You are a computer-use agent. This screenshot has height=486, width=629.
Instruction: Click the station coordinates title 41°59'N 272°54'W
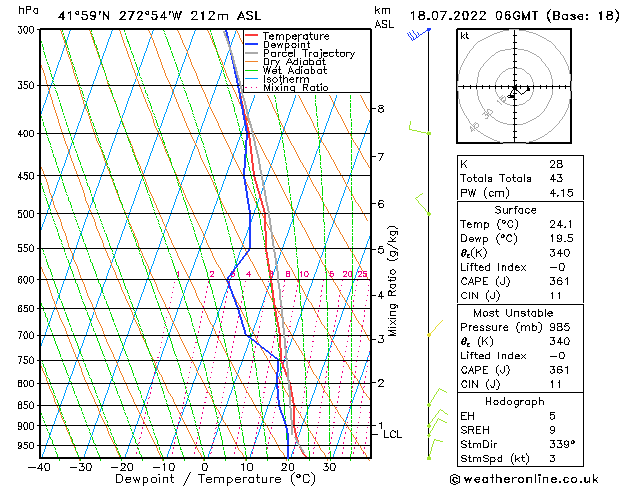tap(120, 16)
